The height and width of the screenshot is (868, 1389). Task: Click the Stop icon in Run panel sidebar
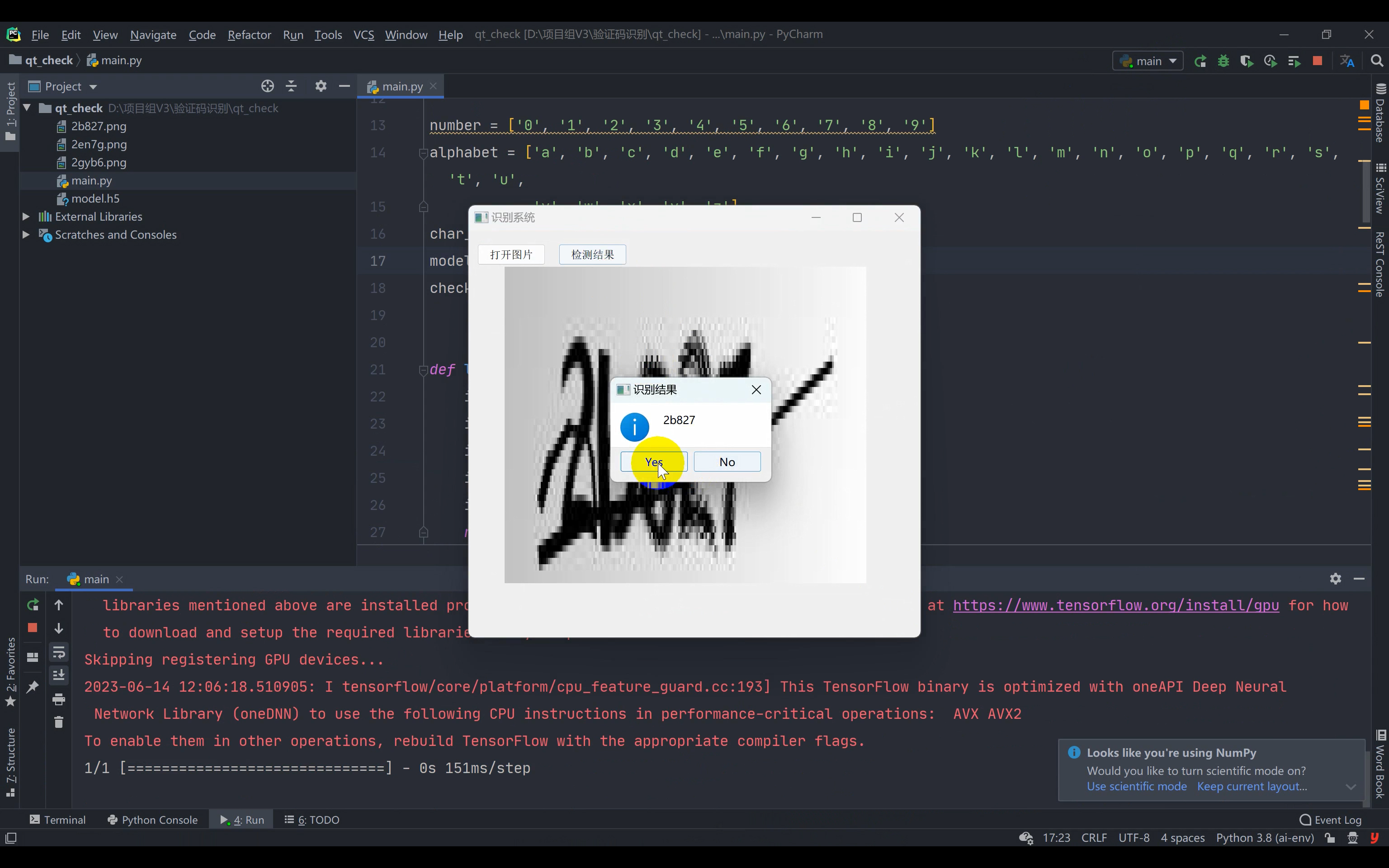[33, 628]
